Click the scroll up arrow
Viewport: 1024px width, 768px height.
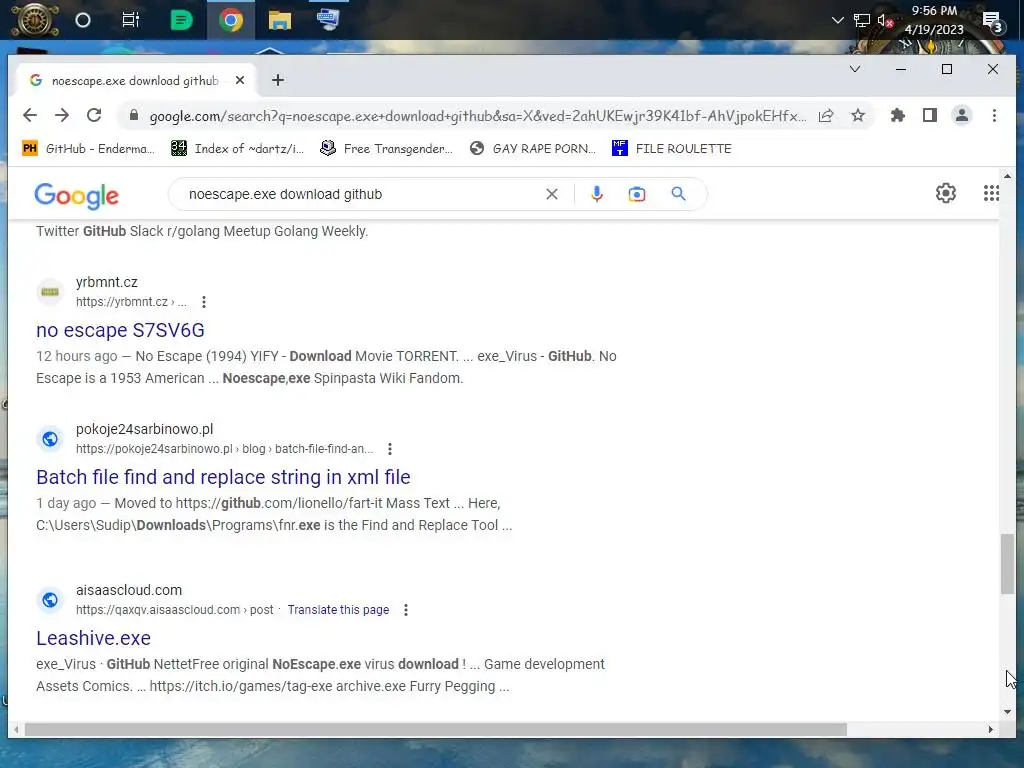1007,176
